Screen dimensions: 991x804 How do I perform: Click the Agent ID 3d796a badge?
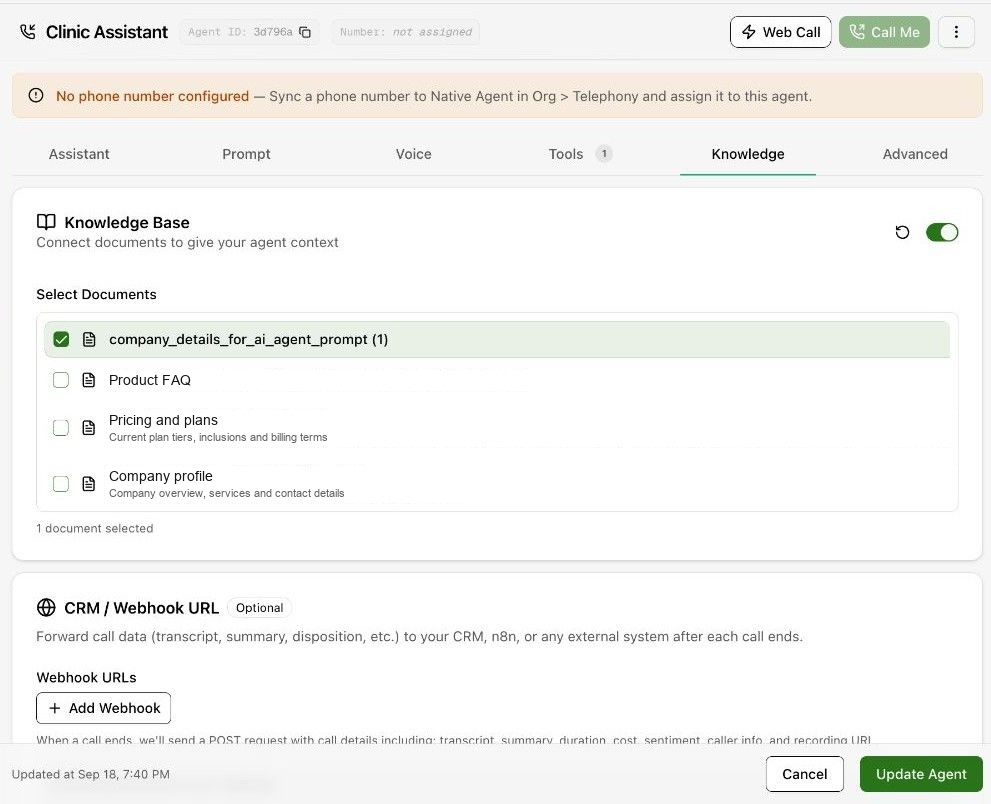pyautogui.click(x=250, y=32)
